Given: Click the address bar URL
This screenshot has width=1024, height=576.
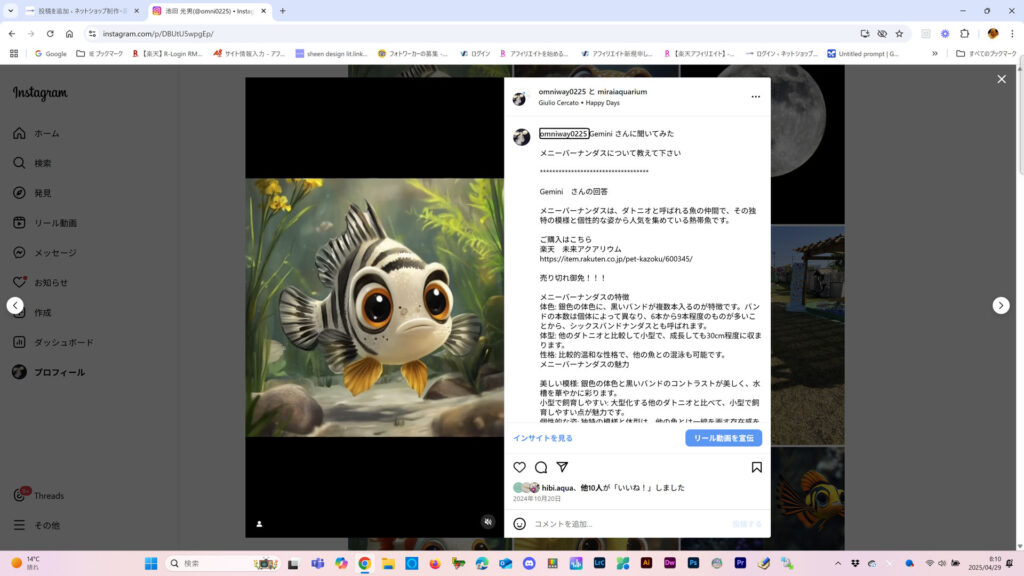Looking at the screenshot, I should (x=158, y=34).
